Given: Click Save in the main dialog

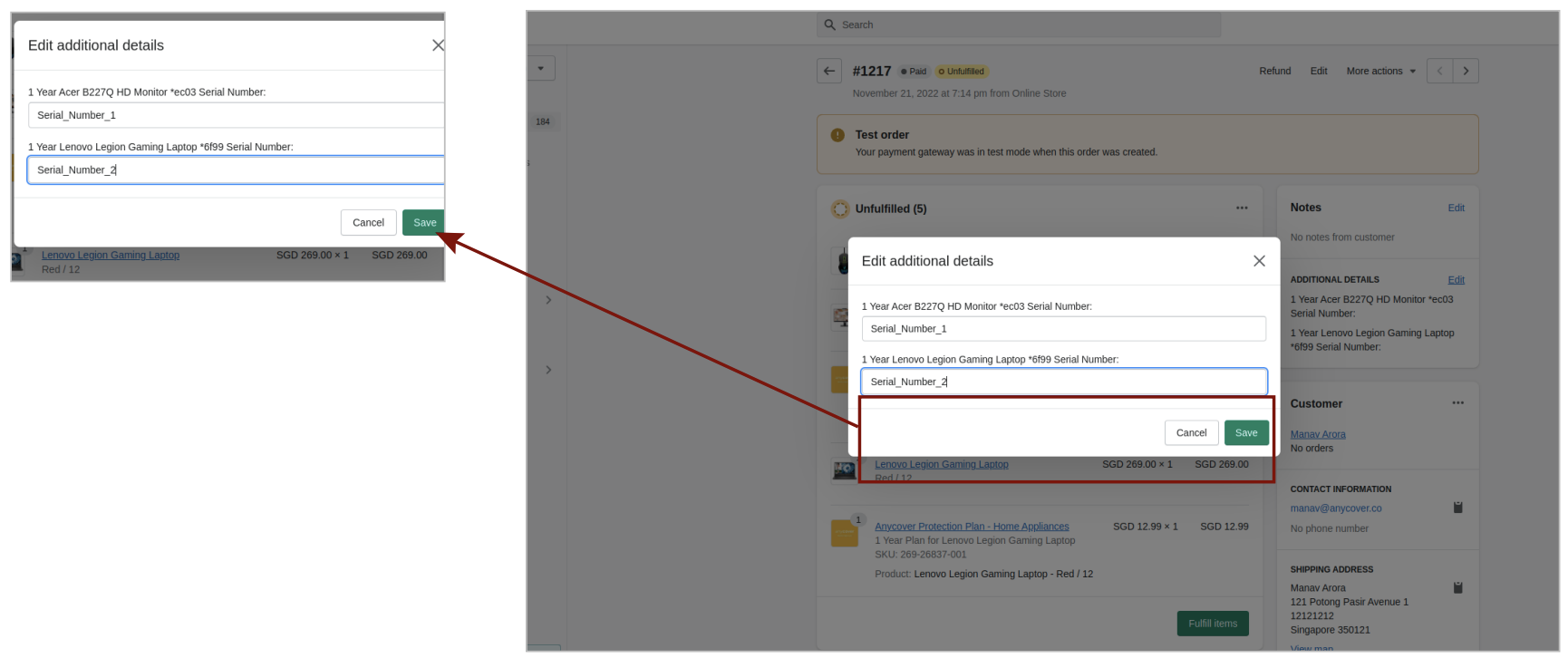Looking at the screenshot, I should (x=1246, y=433).
